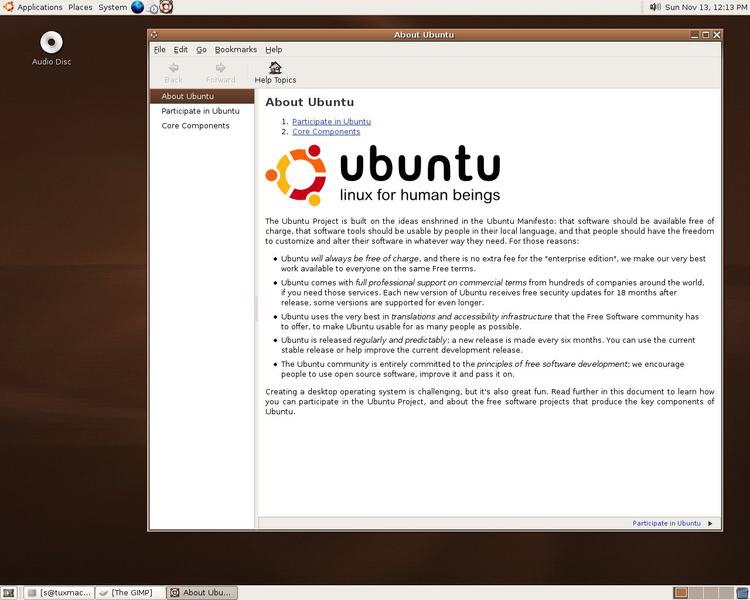The image size is (750, 600).
Task: Click the help lifesaver icon in top panel
Action: [x=166, y=7]
